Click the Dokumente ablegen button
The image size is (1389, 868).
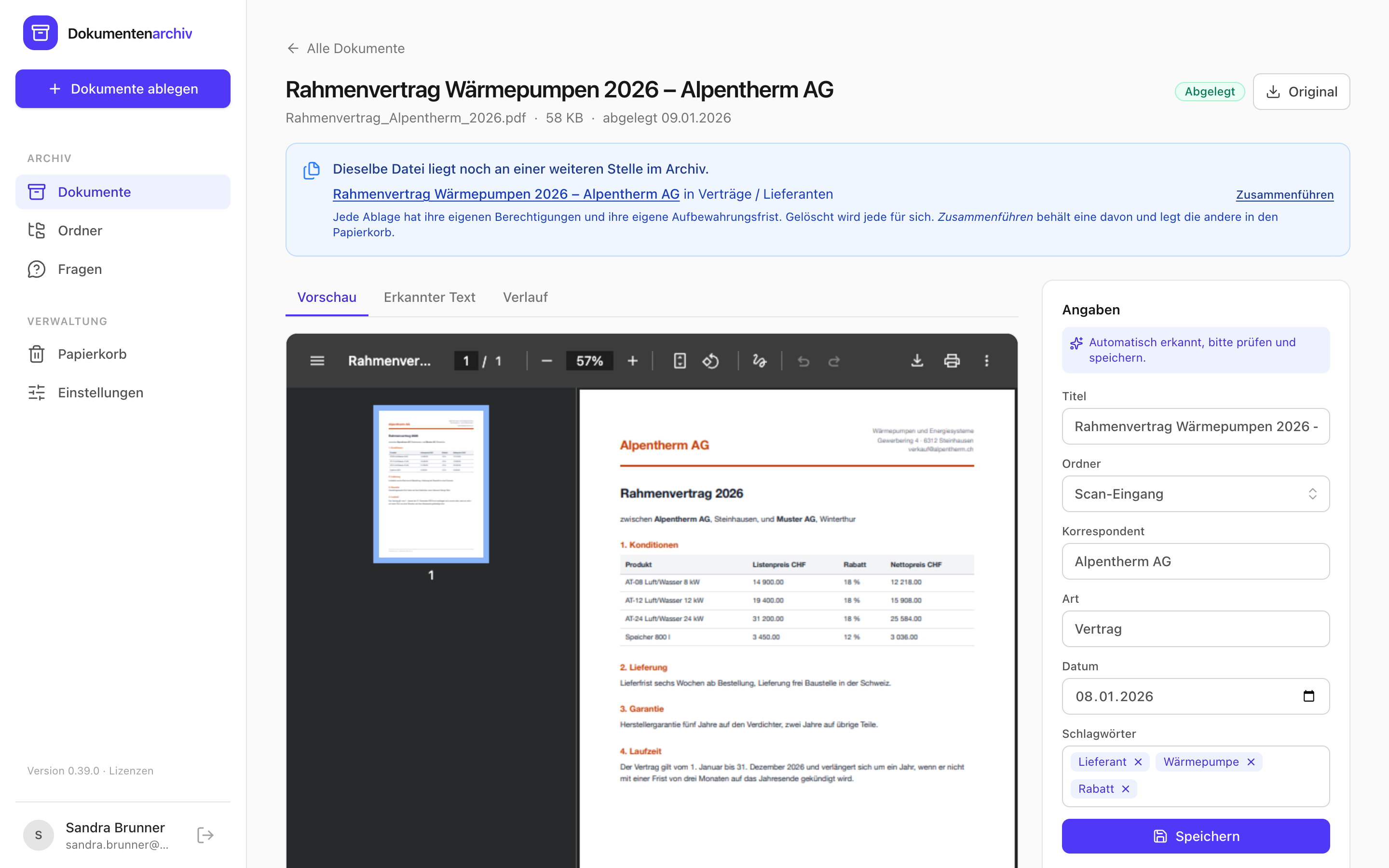click(x=123, y=89)
